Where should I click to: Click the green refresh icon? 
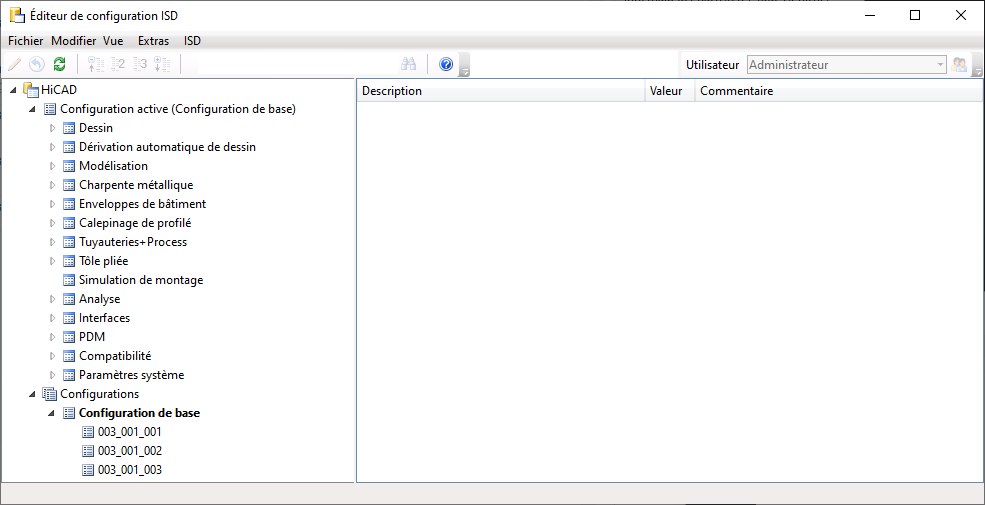[60, 64]
